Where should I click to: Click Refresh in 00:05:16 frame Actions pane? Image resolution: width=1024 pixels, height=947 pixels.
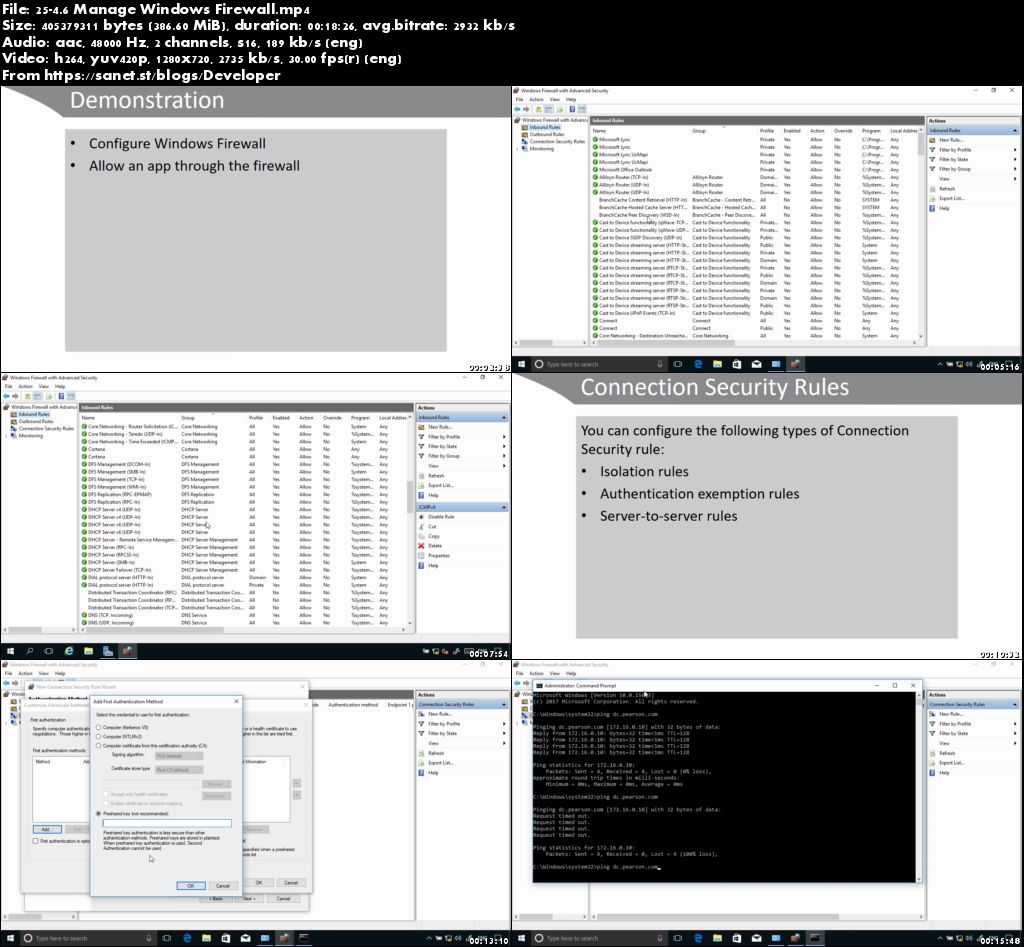click(947, 189)
